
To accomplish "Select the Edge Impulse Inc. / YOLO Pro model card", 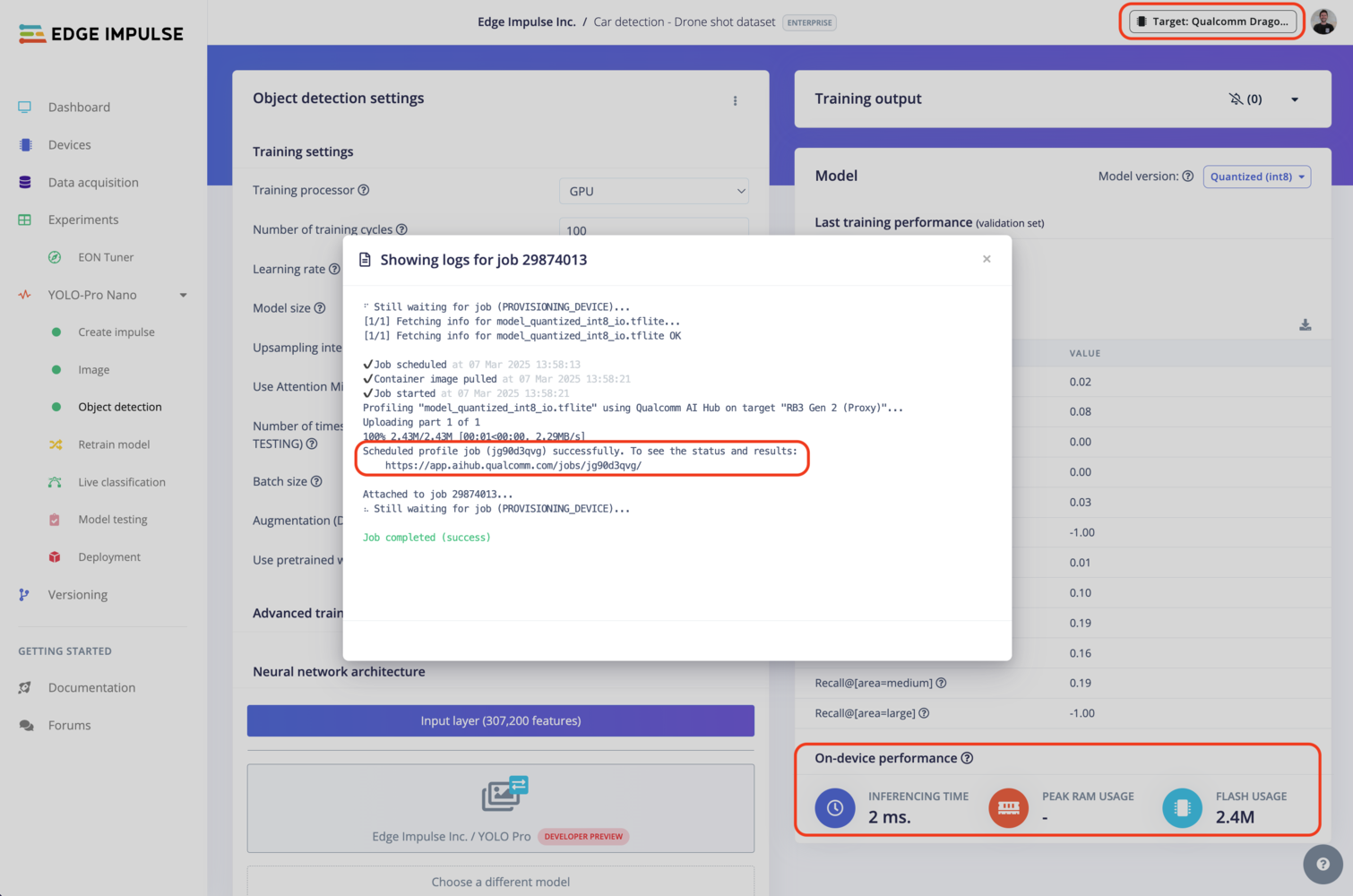I will [500, 808].
